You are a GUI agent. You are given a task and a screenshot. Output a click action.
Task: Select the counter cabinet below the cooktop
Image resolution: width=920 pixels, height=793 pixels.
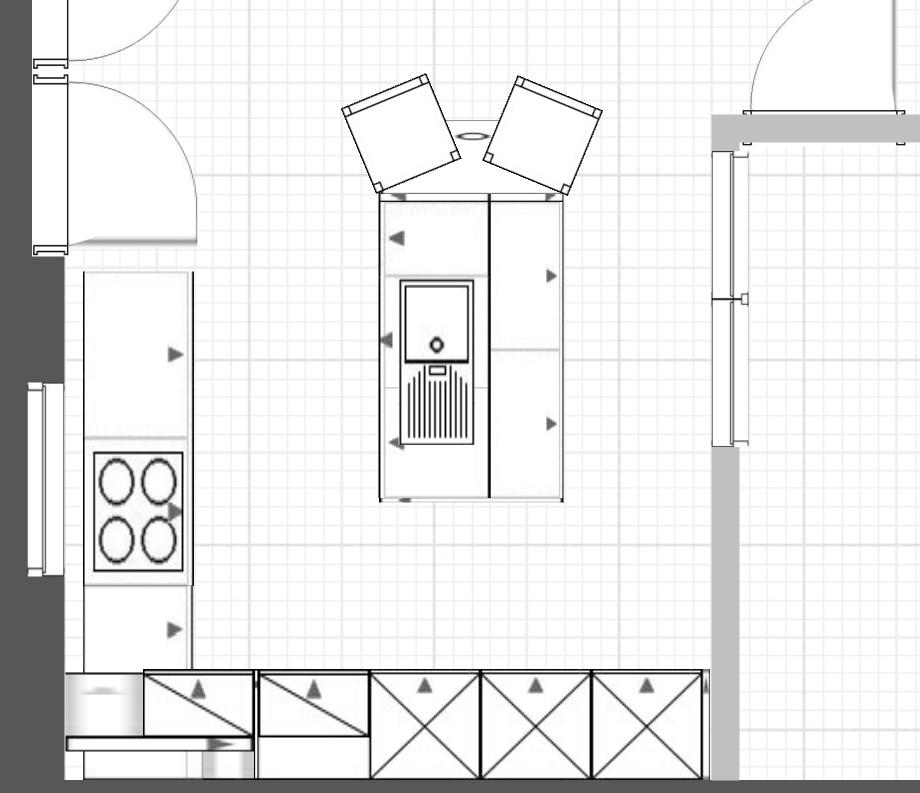(138, 629)
